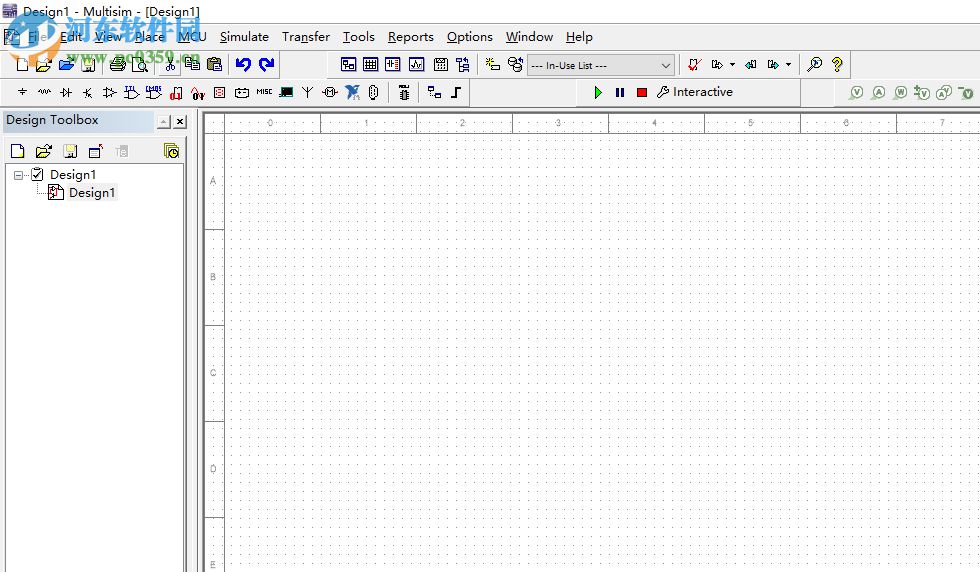Select the Design1 schematic sheet in tree

(91, 193)
